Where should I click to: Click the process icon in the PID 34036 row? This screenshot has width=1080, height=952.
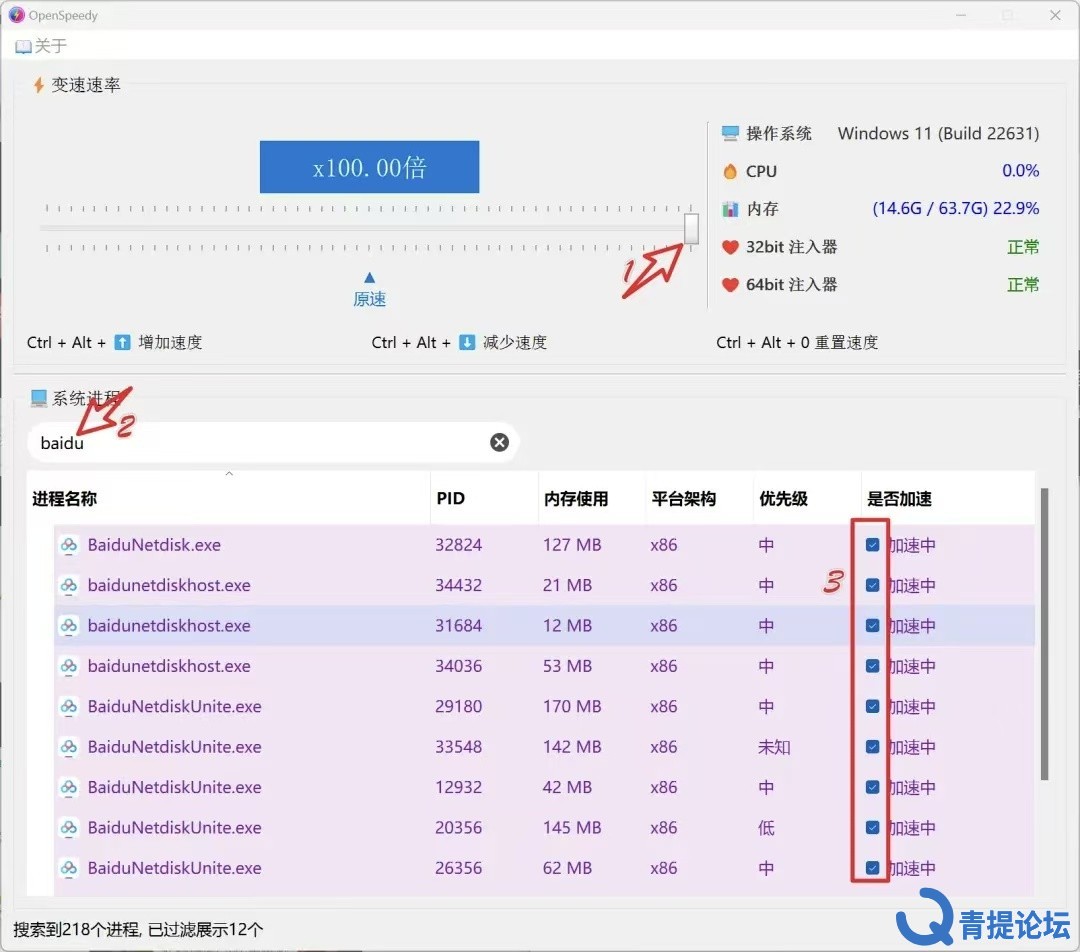(x=69, y=666)
